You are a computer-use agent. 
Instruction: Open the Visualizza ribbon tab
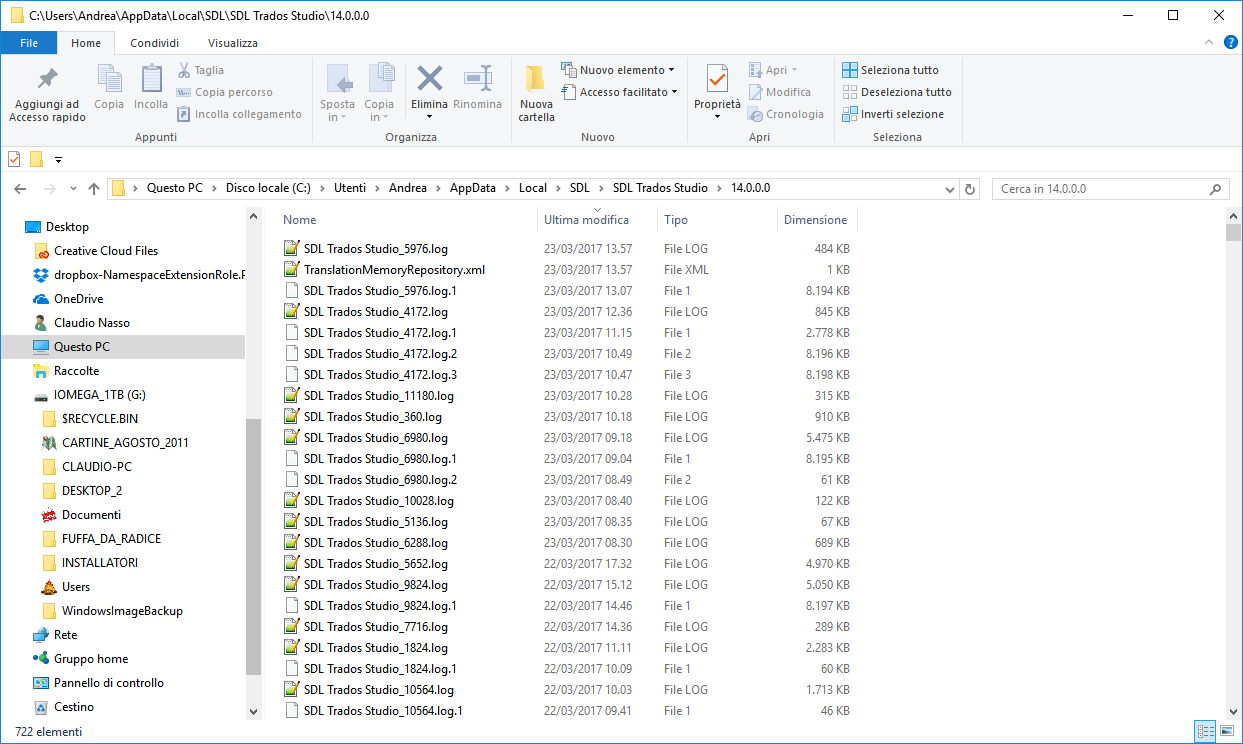(233, 43)
